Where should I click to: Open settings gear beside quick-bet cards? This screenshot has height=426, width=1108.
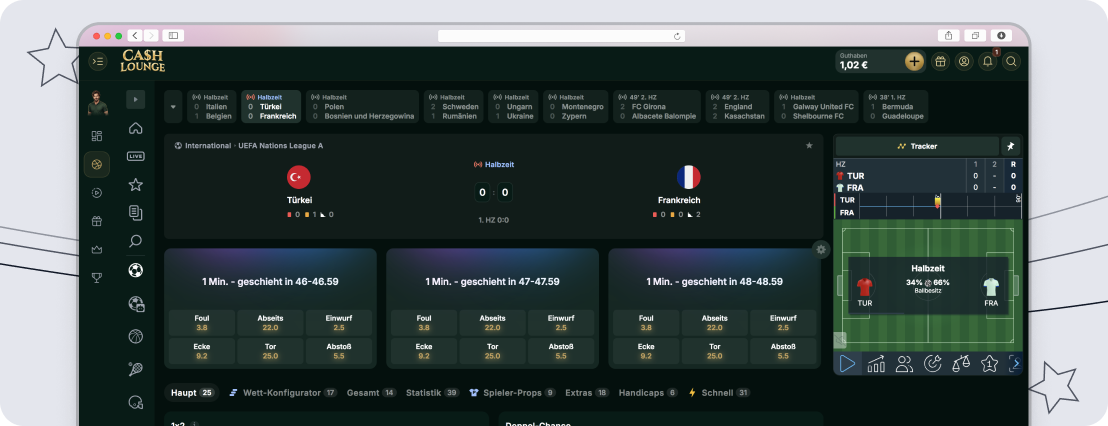tap(820, 249)
